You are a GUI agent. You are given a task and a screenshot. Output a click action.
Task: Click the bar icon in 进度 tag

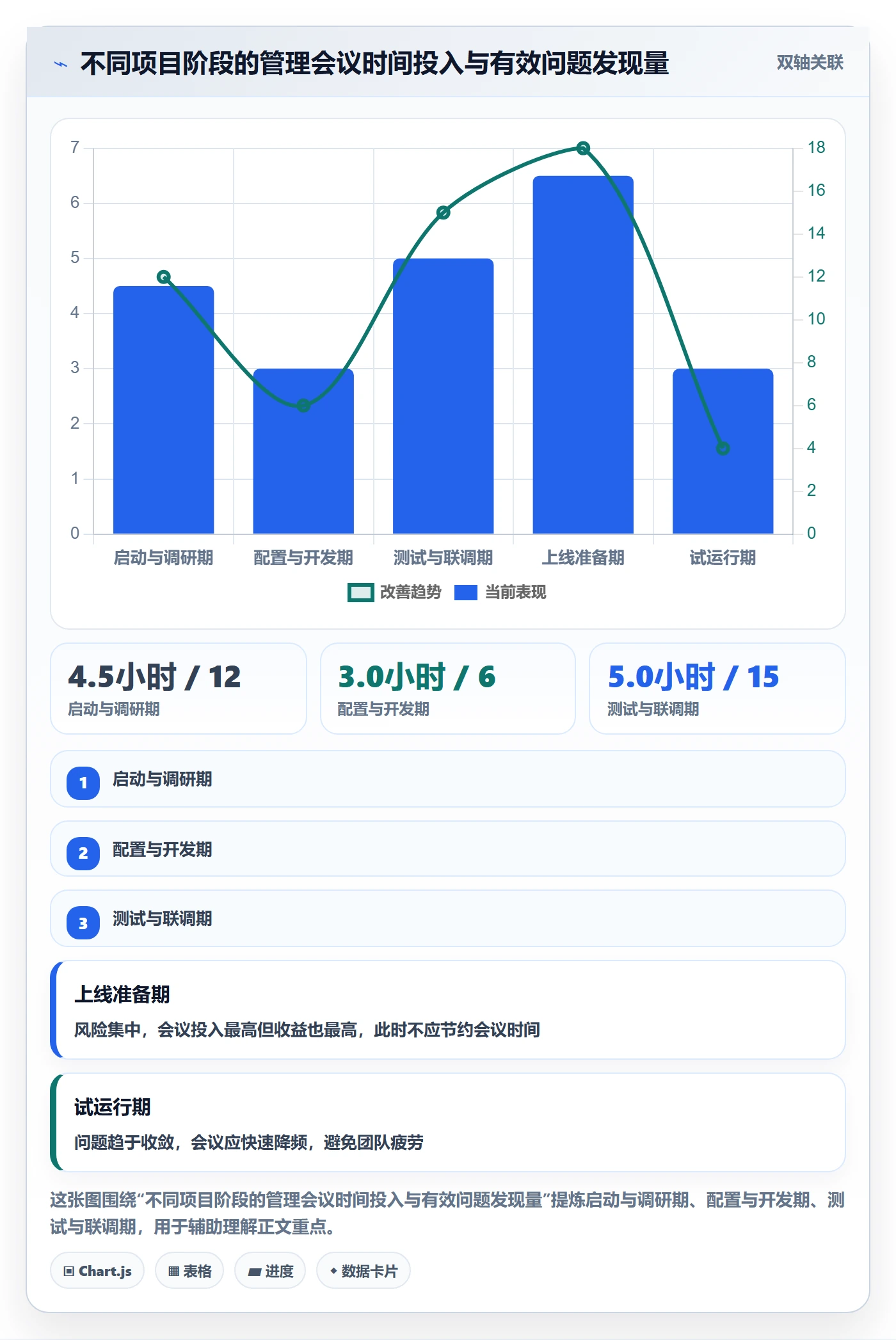(x=254, y=1272)
